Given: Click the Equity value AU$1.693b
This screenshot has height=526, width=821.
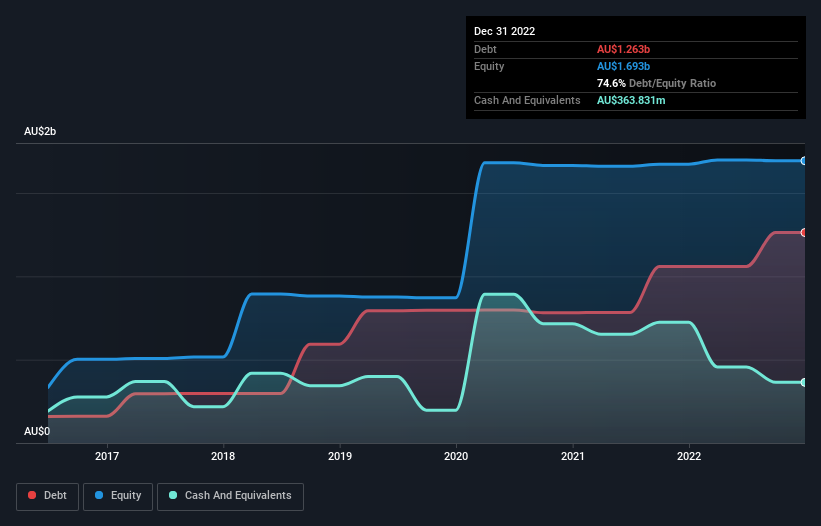Looking at the screenshot, I should click(623, 66).
